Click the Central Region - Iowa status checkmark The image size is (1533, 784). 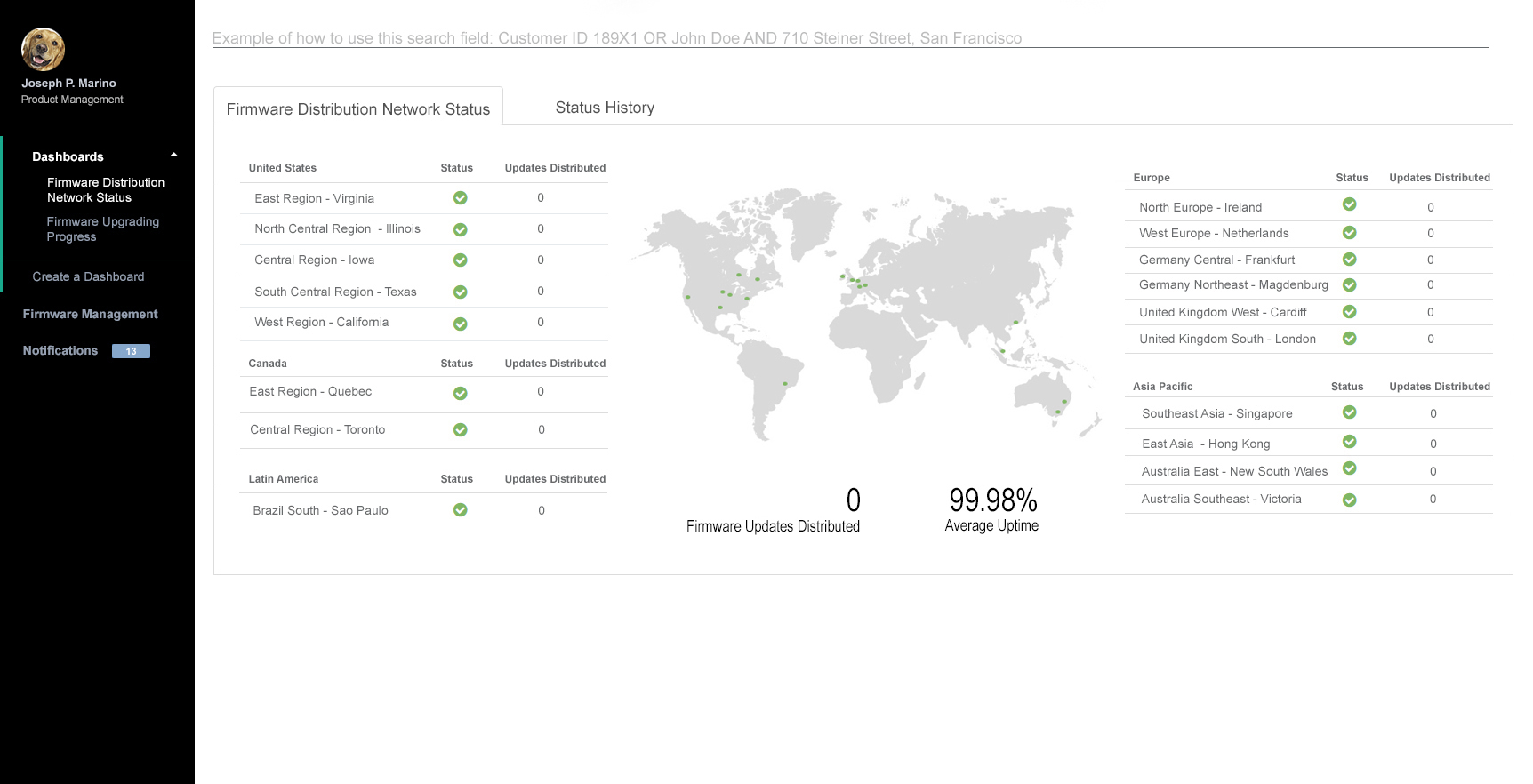click(x=461, y=260)
